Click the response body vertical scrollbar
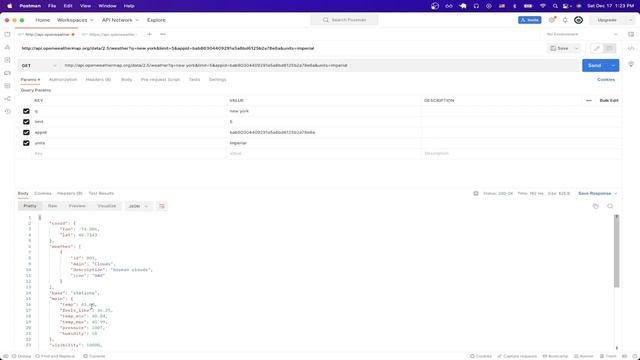The height and width of the screenshot is (360, 640). 616,251
